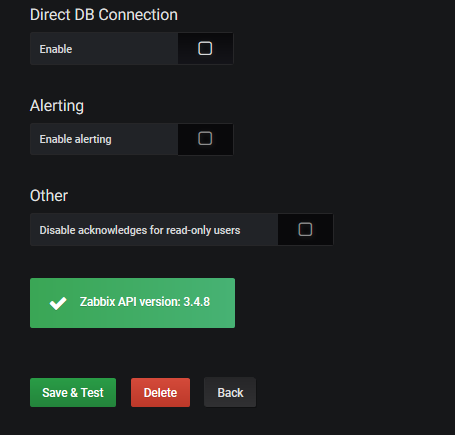Click the word Test on the green button

point(92,393)
